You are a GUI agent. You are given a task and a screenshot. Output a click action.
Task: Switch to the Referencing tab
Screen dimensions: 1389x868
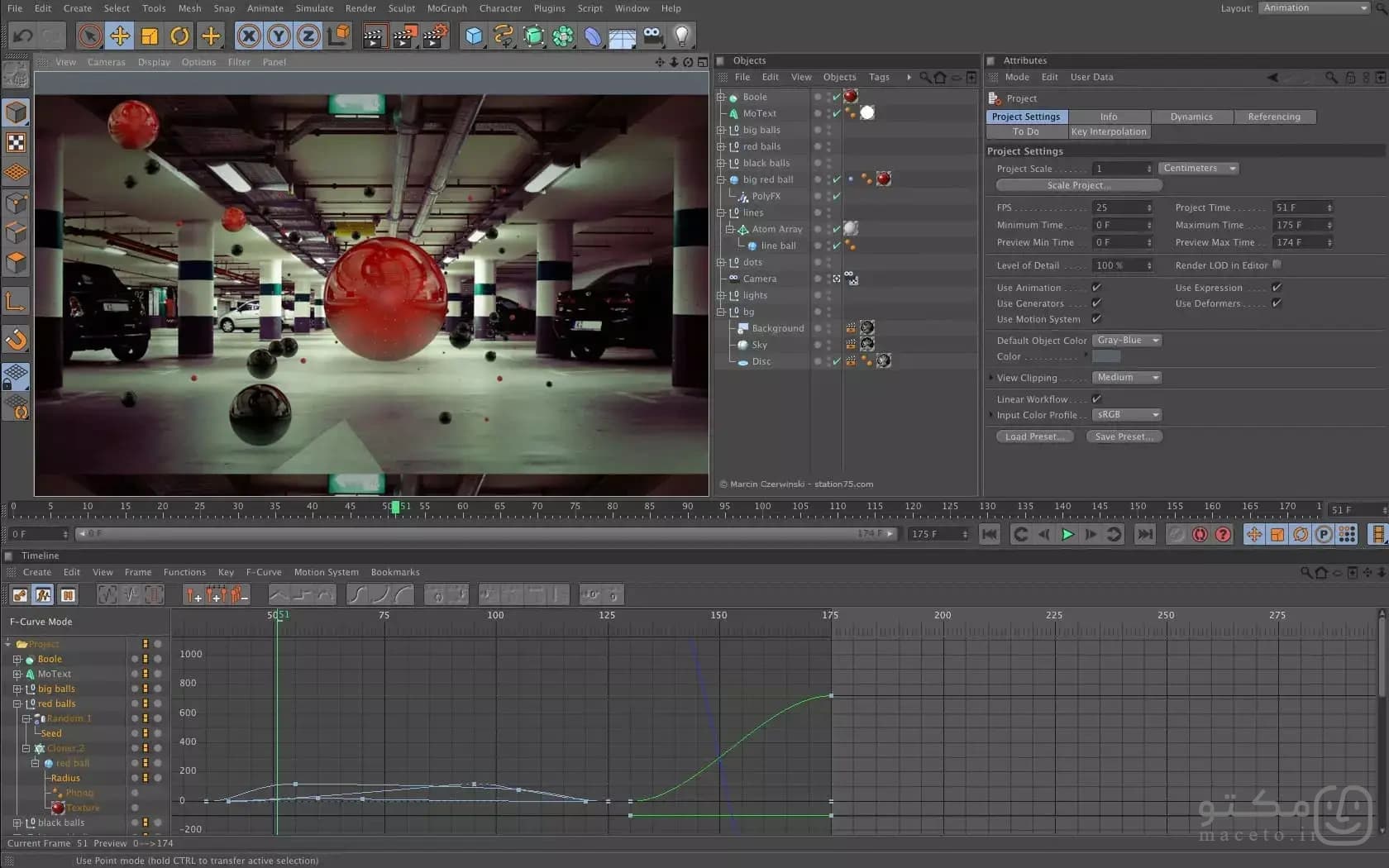tap(1274, 117)
